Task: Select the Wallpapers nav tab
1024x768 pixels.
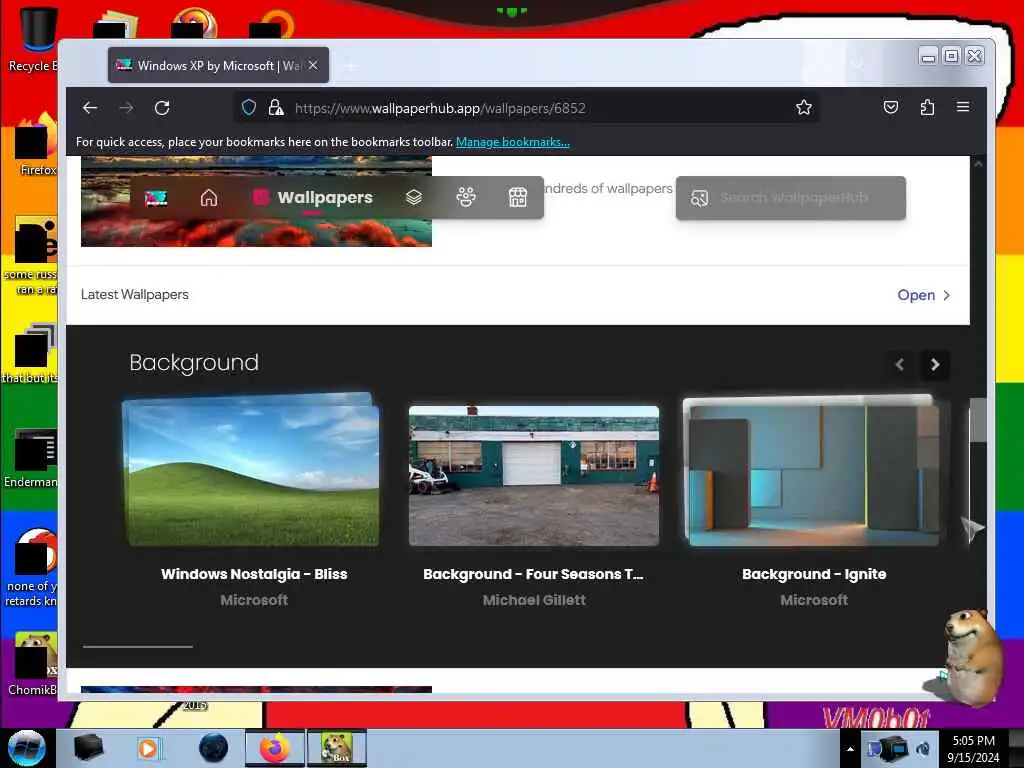Action: click(x=312, y=197)
